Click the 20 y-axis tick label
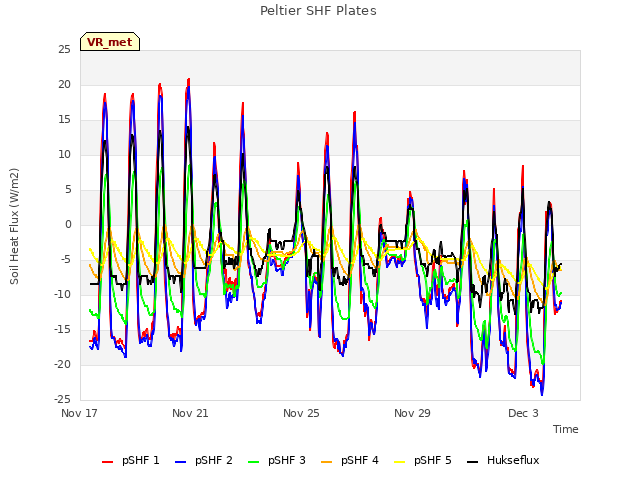 [x=64, y=84]
